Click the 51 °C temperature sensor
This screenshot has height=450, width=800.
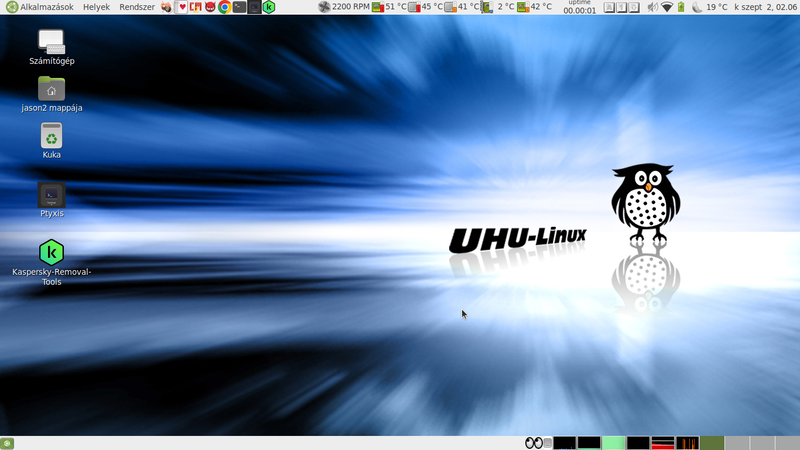pos(389,7)
